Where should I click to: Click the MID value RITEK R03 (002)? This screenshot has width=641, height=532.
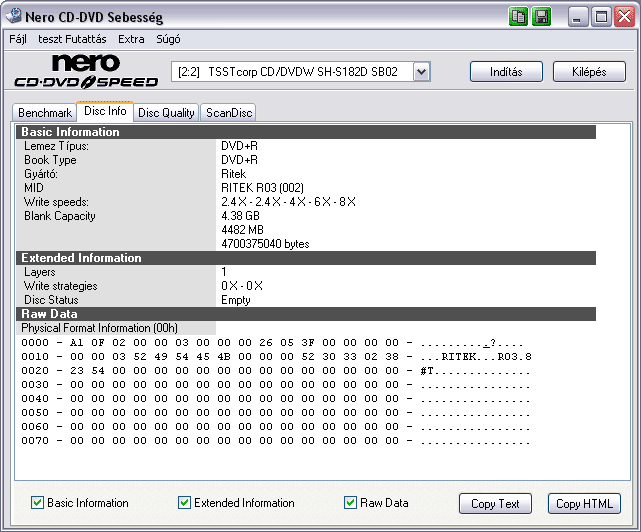pos(262,188)
